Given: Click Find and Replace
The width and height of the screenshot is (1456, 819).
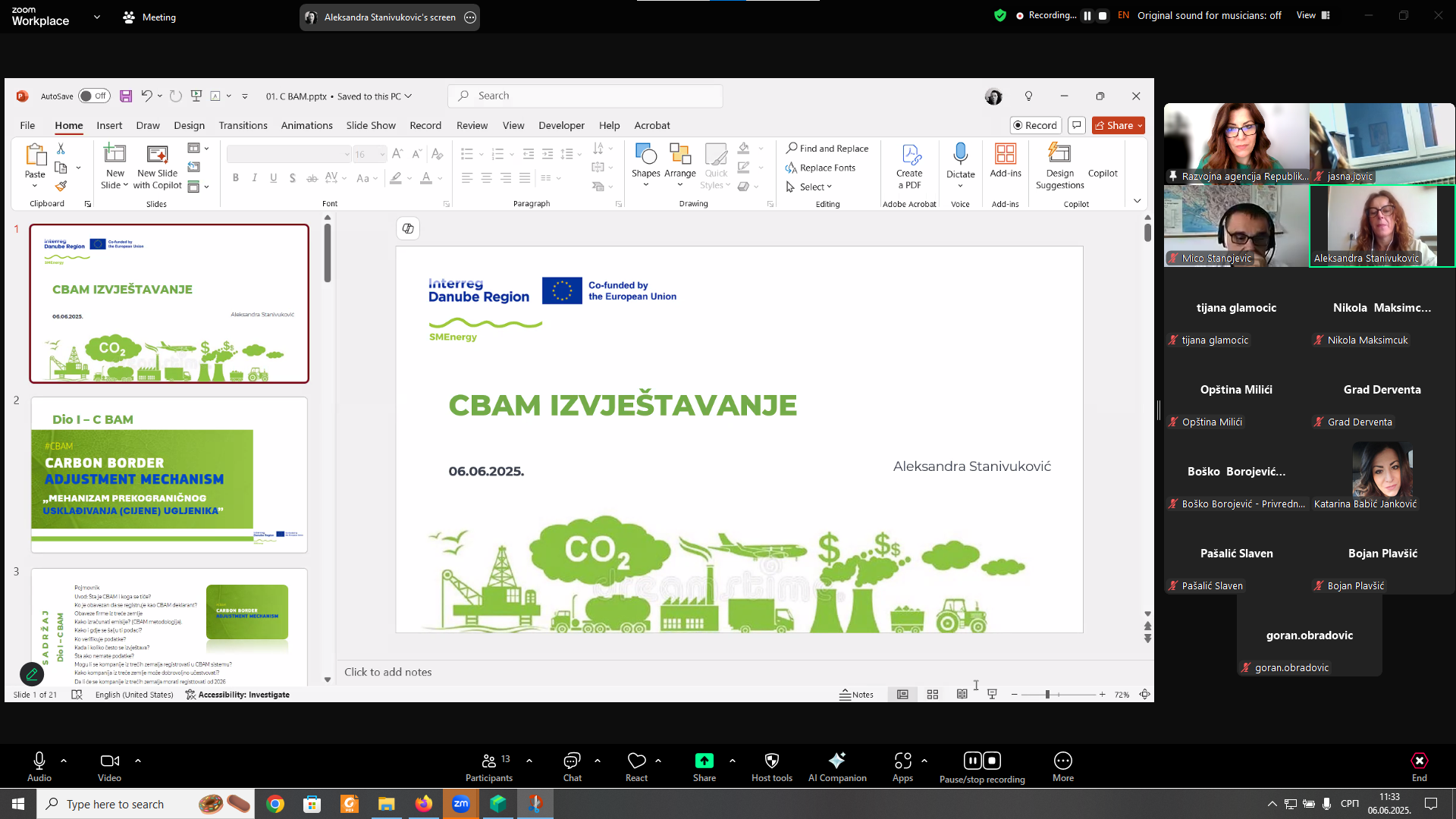Looking at the screenshot, I should coord(827,149).
